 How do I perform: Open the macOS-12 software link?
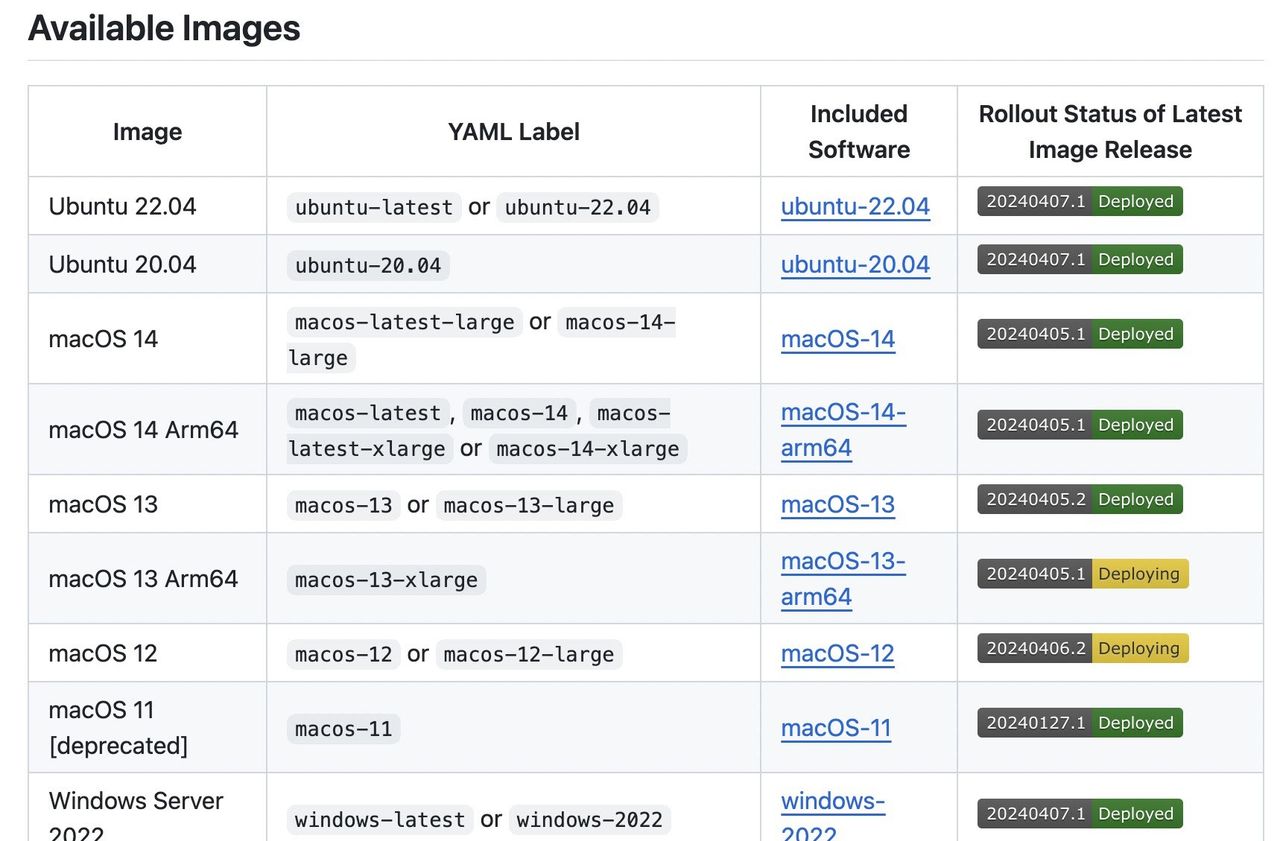coord(838,653)
